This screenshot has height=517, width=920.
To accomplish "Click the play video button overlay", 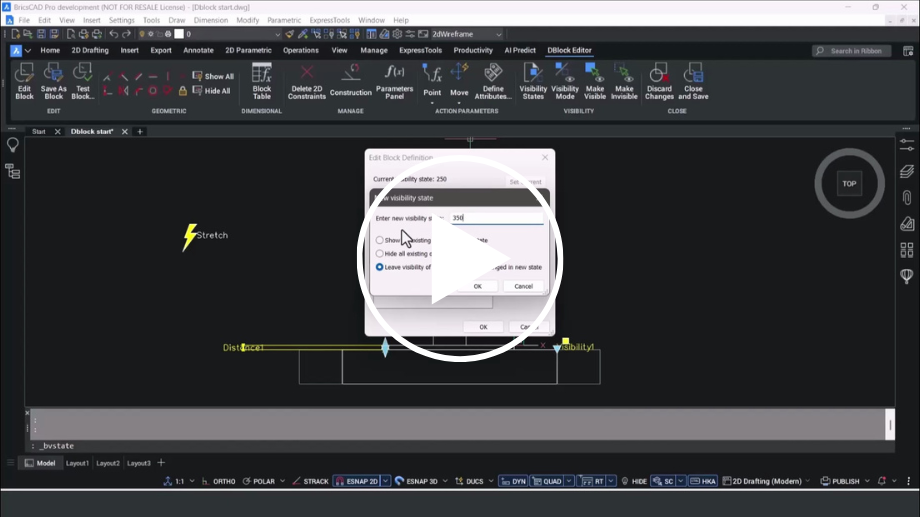I will point(459,258).
